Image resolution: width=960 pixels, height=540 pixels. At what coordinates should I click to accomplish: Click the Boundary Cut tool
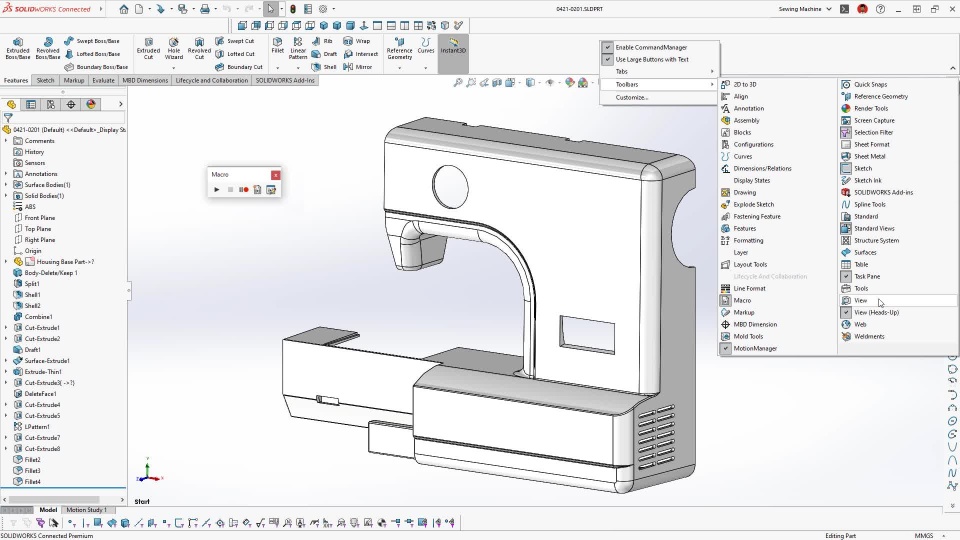[239, 67]
